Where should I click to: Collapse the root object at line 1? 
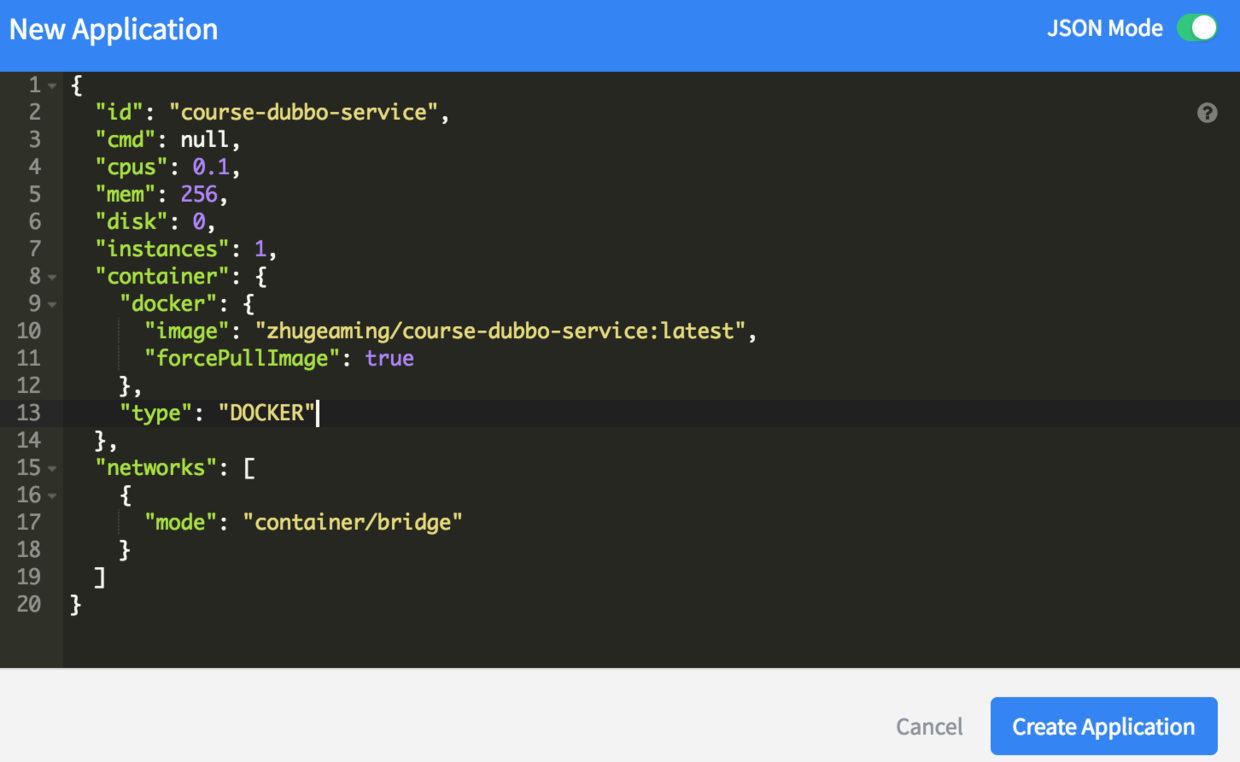coord(52,86)
